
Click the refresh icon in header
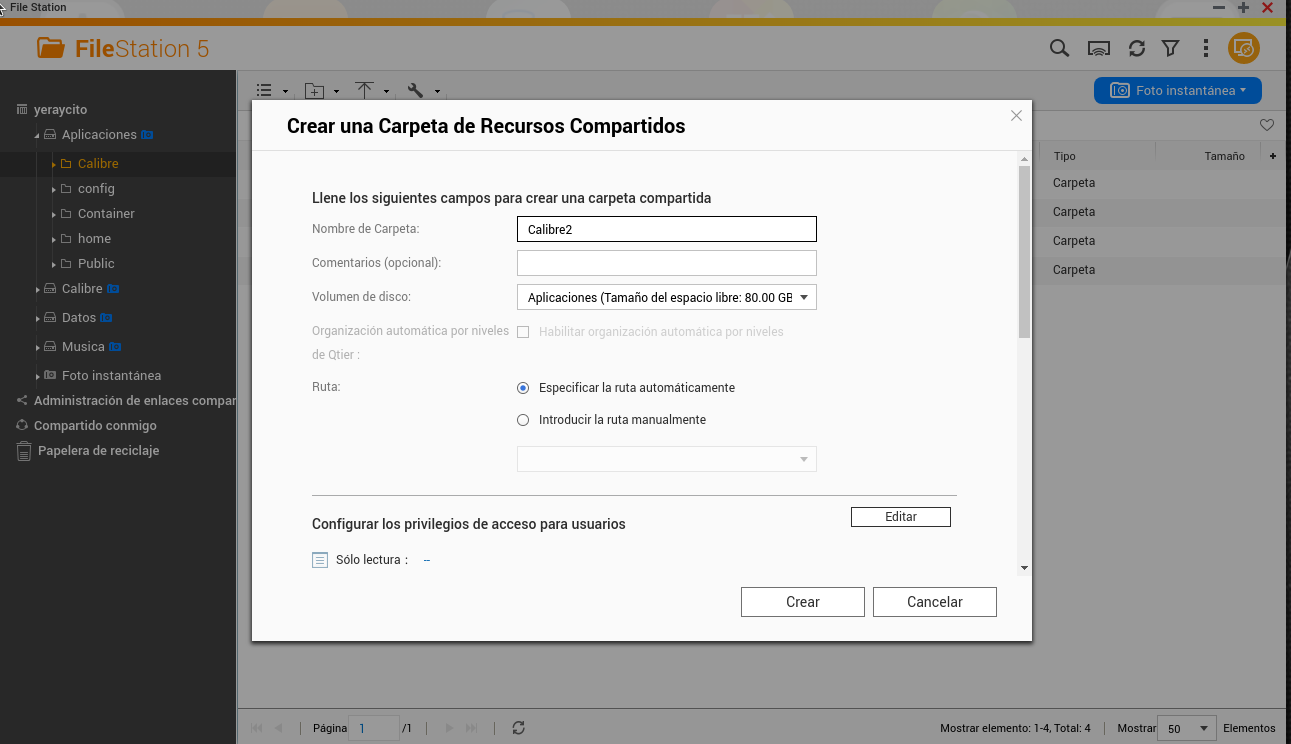pyautogui.click(x=1137, y=48)
